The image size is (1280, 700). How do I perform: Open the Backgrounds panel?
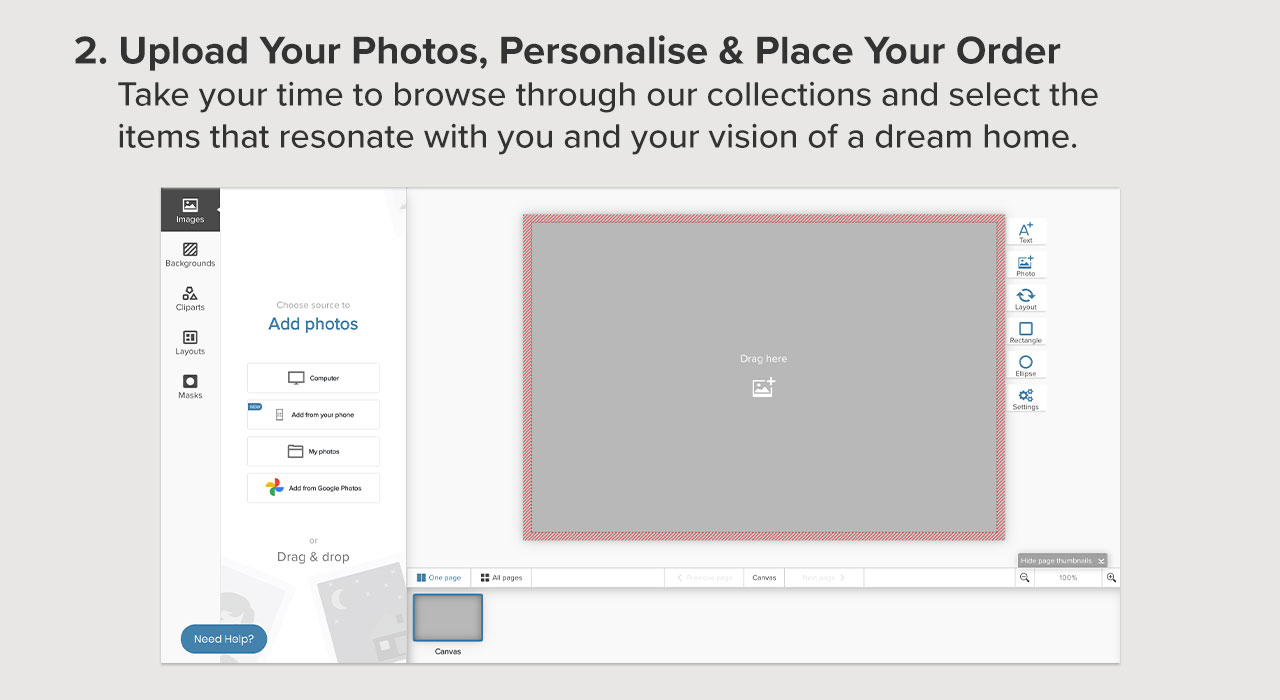coord(189,253)
